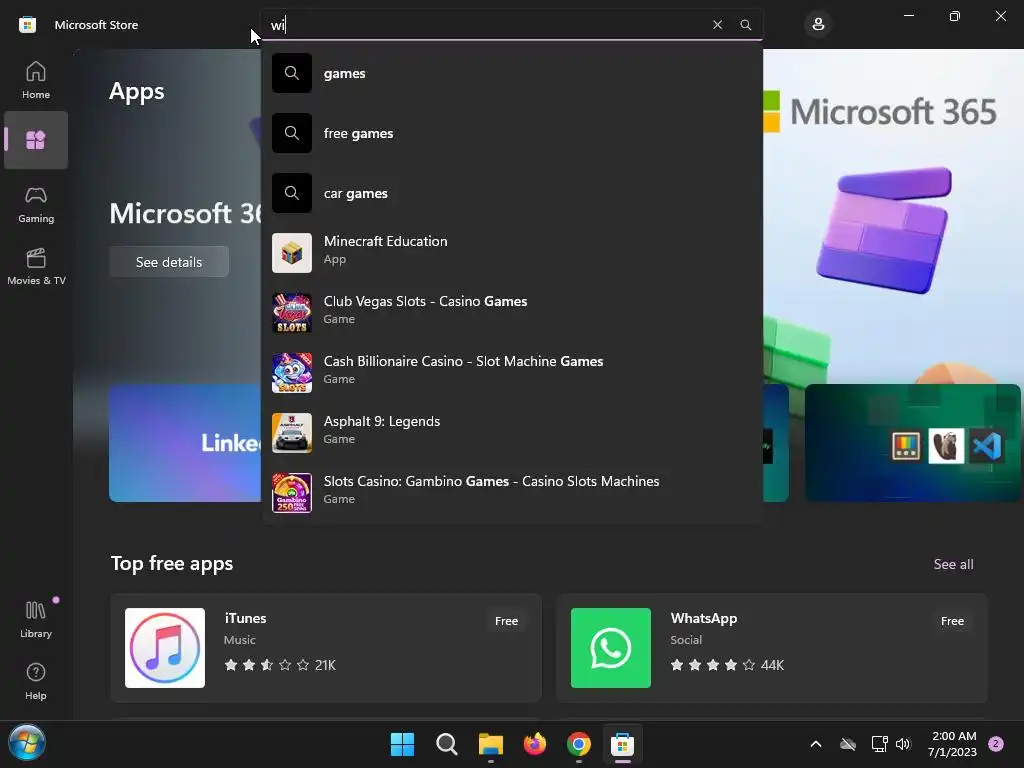Open the user account profile icon
Screen dimensions: 1024x768
[x=818, y=25]
